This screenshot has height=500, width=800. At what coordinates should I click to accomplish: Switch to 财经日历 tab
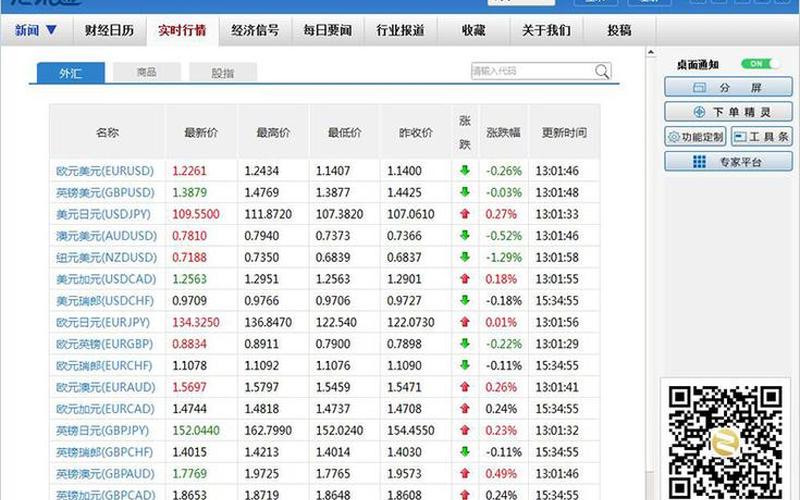click(x=109, y=31)
